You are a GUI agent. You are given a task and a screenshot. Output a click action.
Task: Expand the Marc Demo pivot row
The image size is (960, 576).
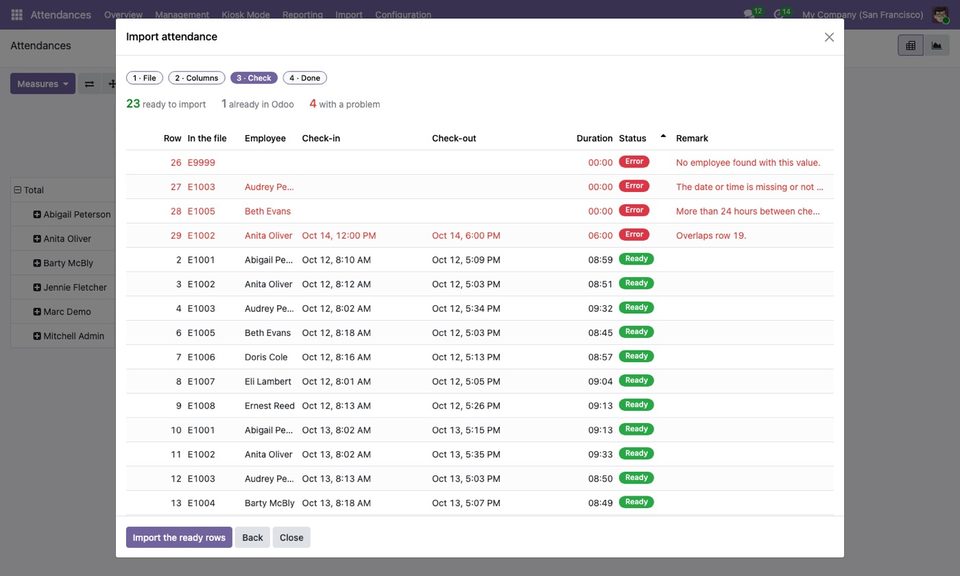tap(37, 312)
